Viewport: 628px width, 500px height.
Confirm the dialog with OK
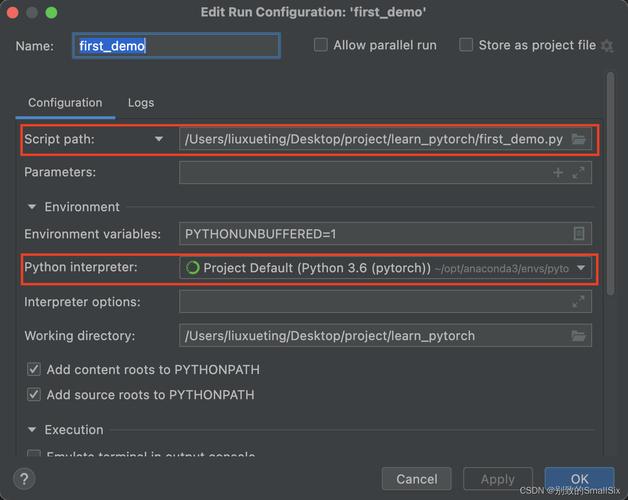579,479
